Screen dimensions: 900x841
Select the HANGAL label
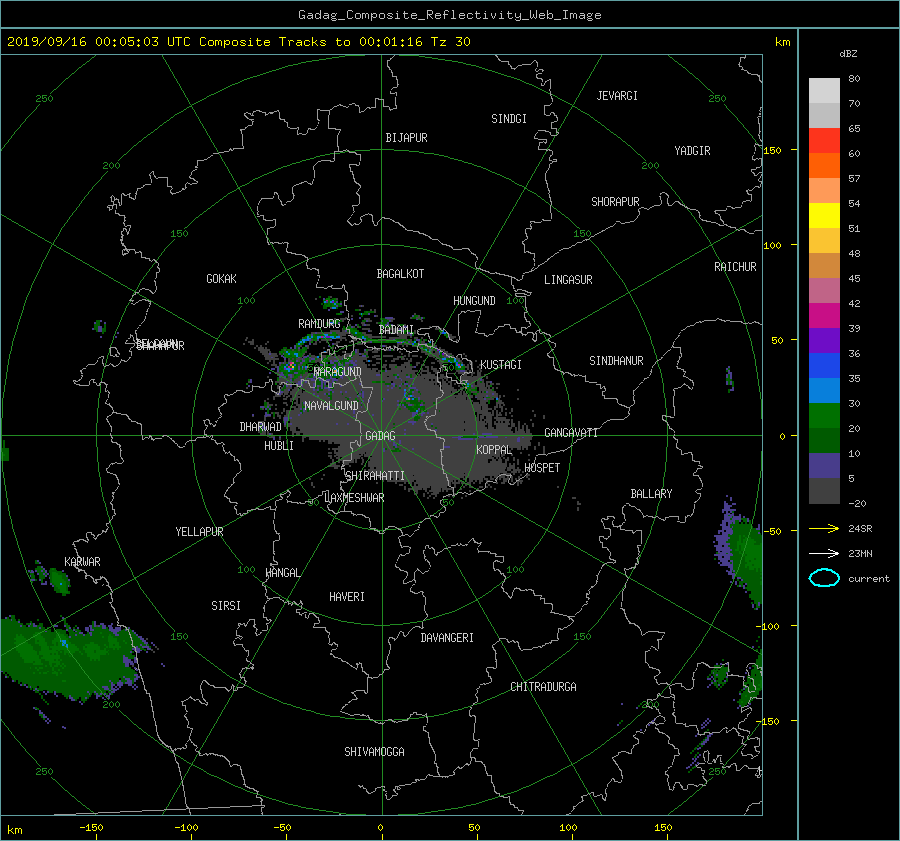(x=283, y=573)
